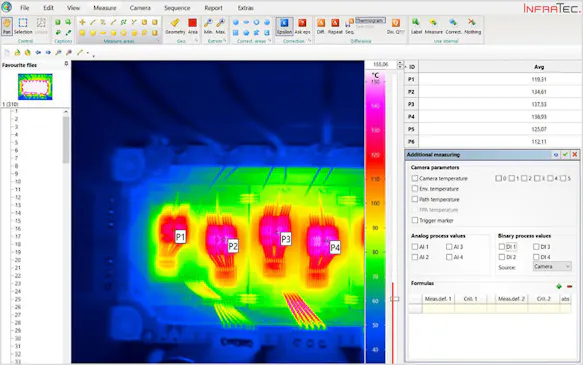Expand the Geo. group launcher

[x=196, y=41]
